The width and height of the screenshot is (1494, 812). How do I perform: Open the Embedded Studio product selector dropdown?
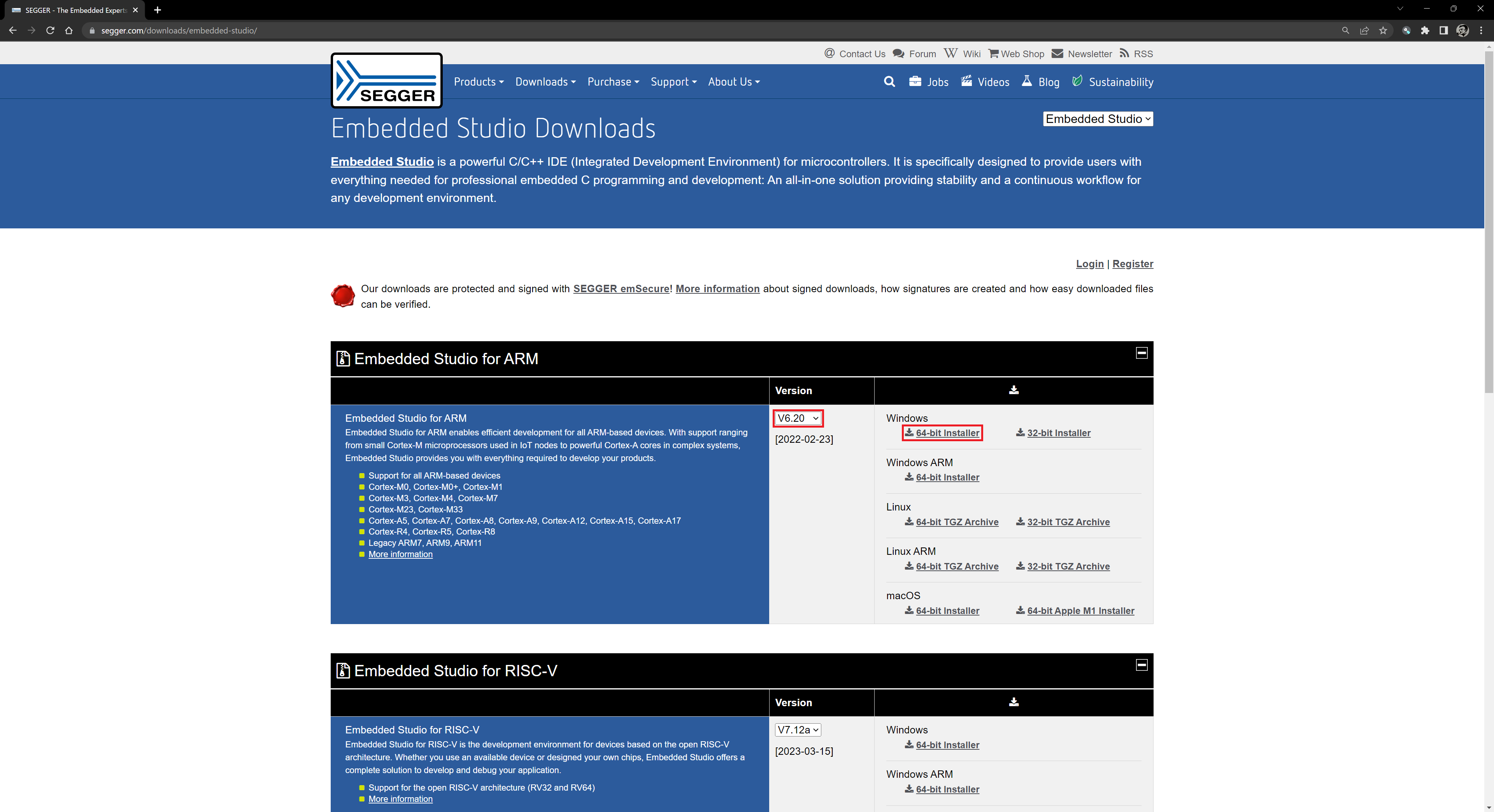click(x=1097, y=119)
